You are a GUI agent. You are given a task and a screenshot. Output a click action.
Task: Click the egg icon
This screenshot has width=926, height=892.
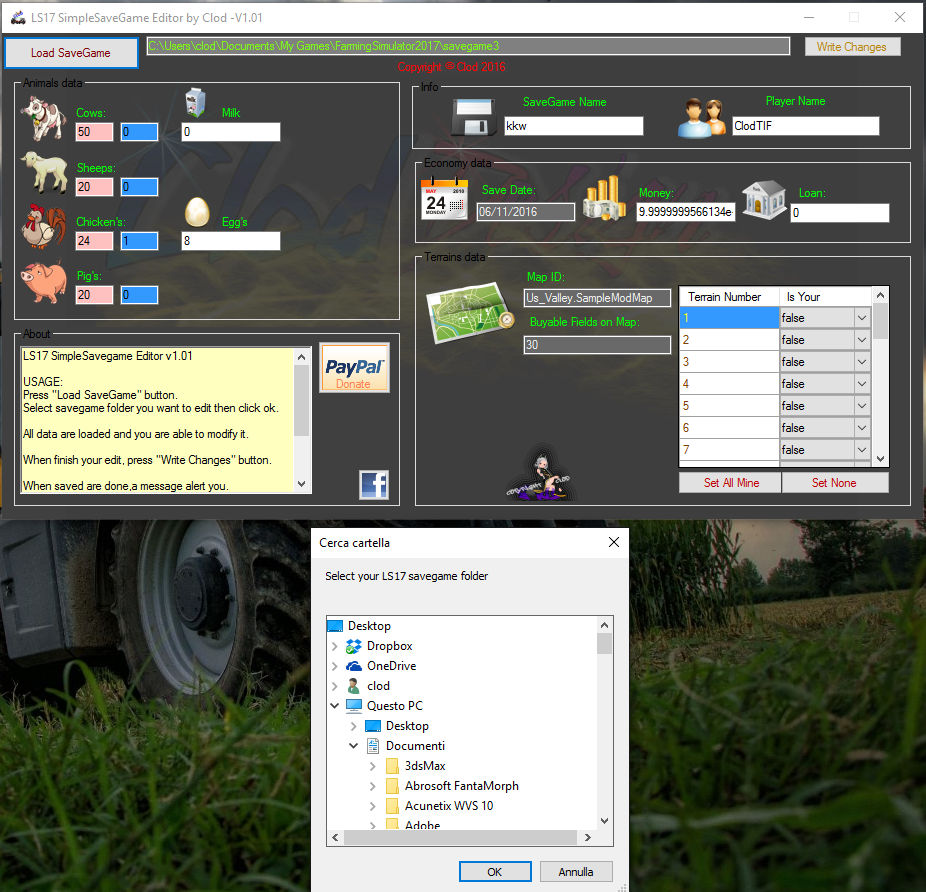197,212
